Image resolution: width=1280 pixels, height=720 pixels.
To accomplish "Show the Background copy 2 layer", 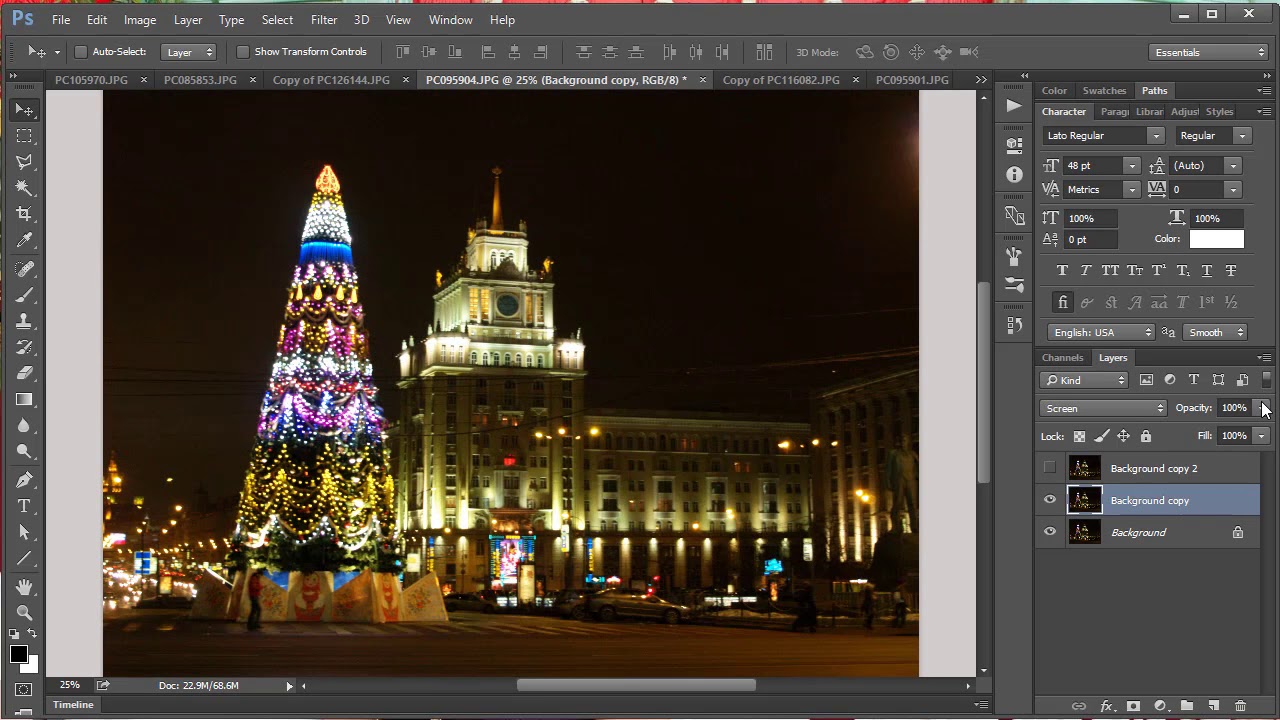I will pyautogui.click(x=1050, y=468).
